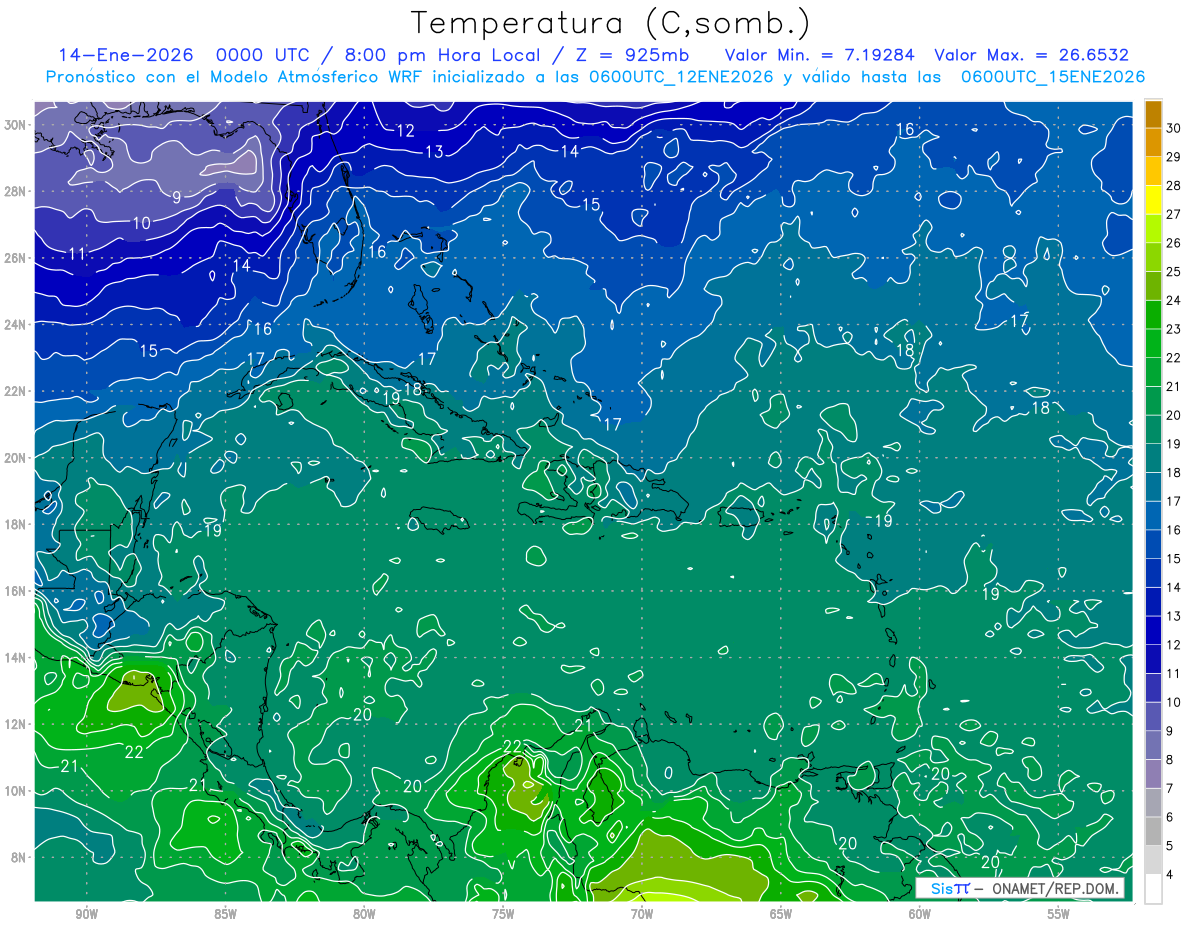Click the legend scale value '30'
Image resolution: width=1200 pixels, height=927 pixels.
[1174, 129]
